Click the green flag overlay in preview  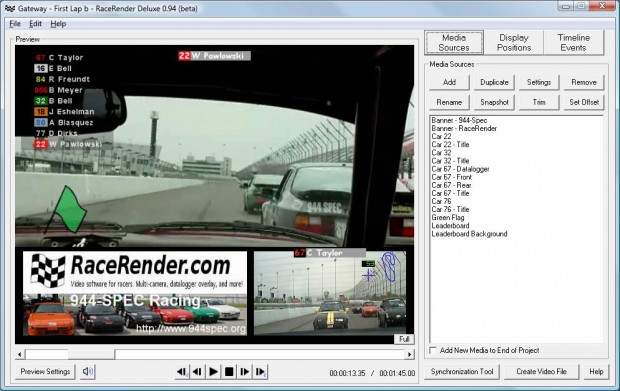67,210
